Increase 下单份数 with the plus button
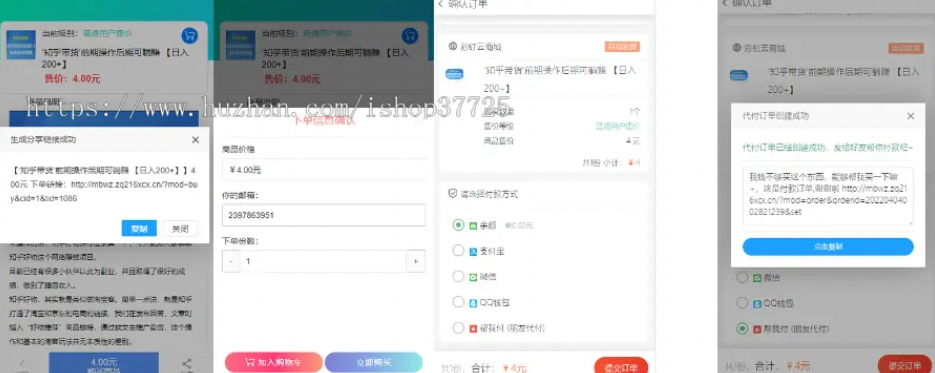The width and height of the screenshot is (935, 373). pos(416,261)
